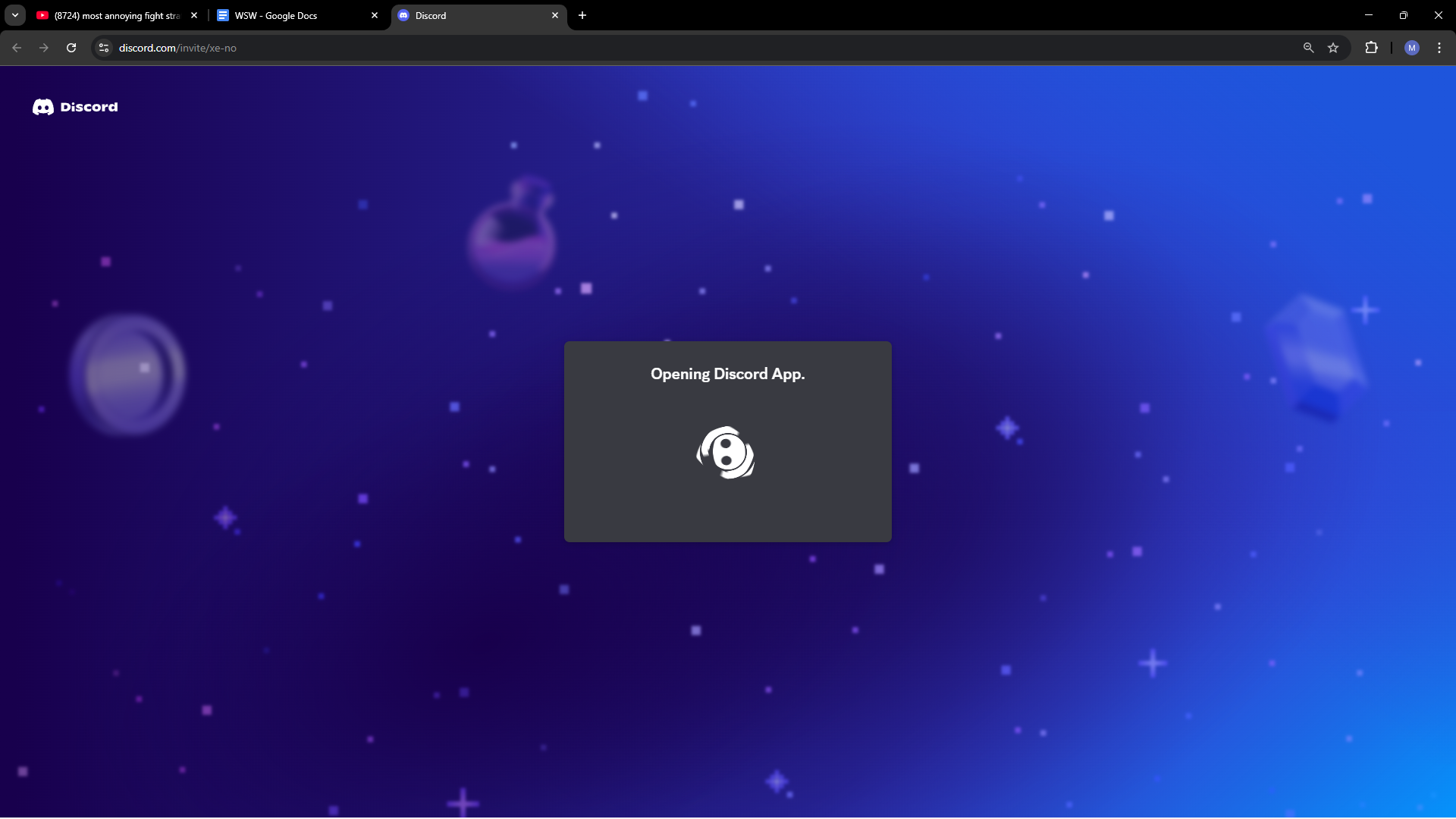Viewport: 1456px width, 819px height.
Task: Bookmark this page with the star
Action: (1333, 48)
